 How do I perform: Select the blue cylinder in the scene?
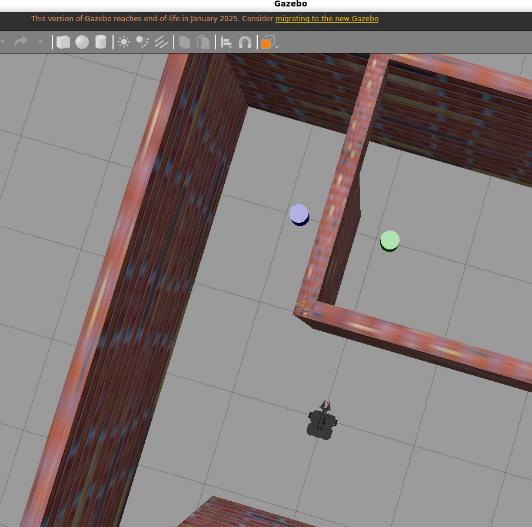[x=299, y=215]
